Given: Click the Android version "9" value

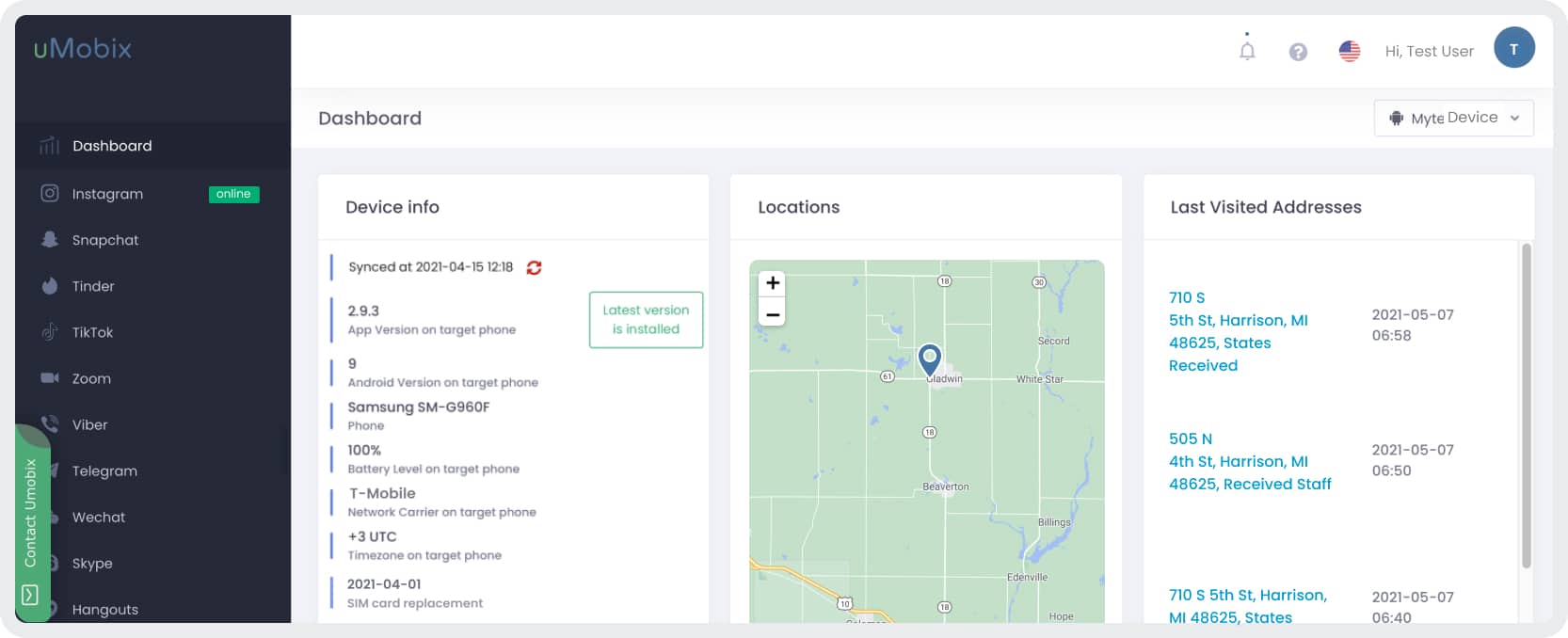Looking at the screenshot, I should pyautogui.click(x=352, y=363).
